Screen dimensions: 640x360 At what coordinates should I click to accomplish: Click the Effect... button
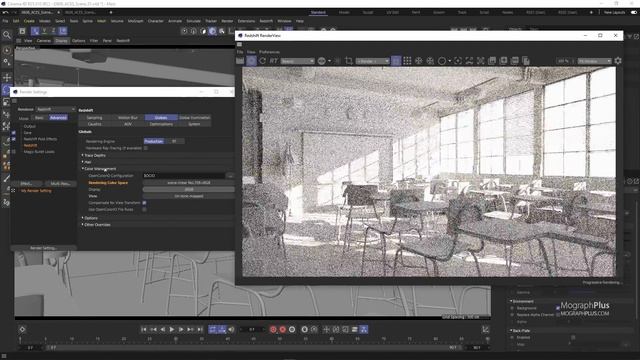[x=26, y=184]
